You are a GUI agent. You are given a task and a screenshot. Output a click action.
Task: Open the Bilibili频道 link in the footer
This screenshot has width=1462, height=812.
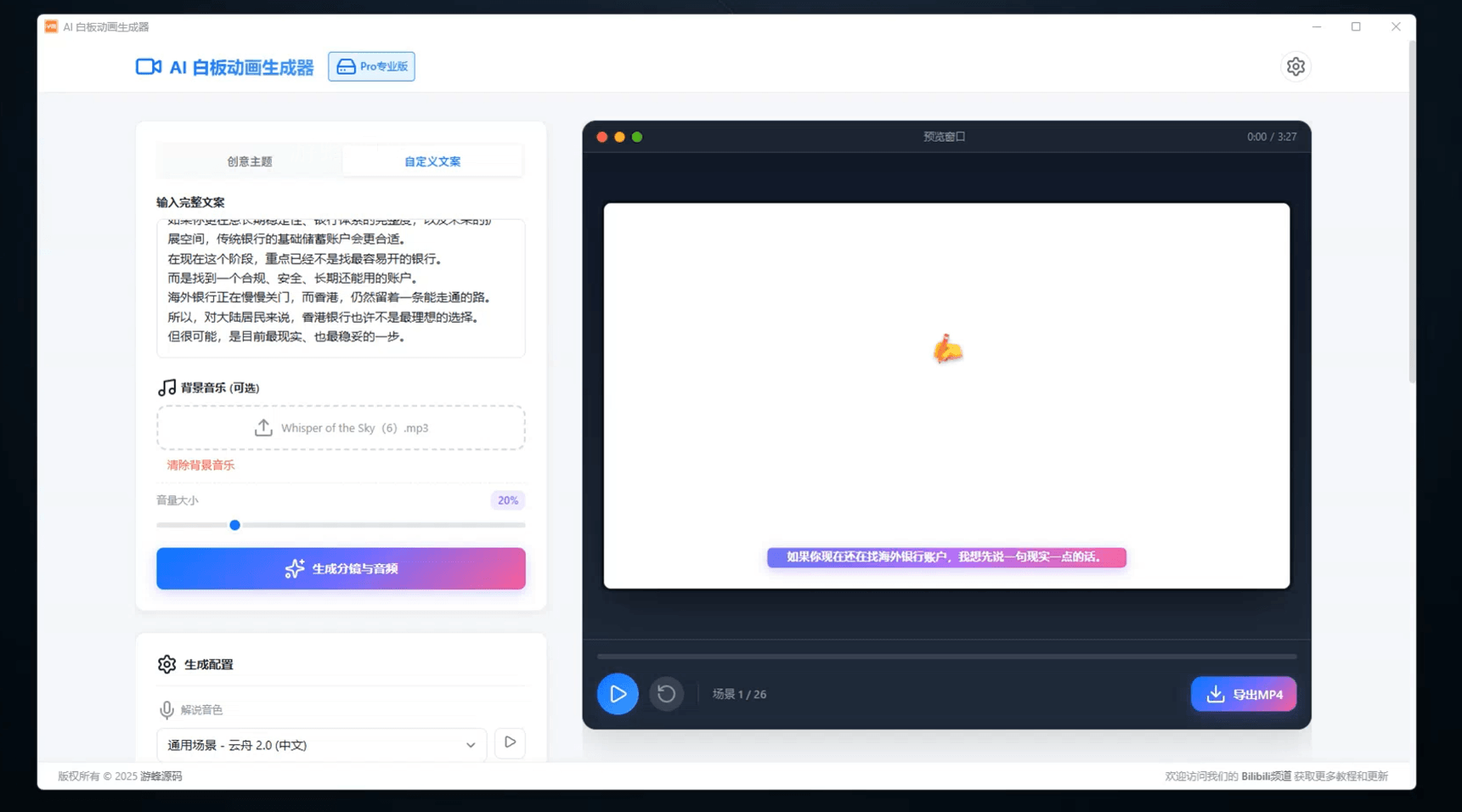point(1266,776)
